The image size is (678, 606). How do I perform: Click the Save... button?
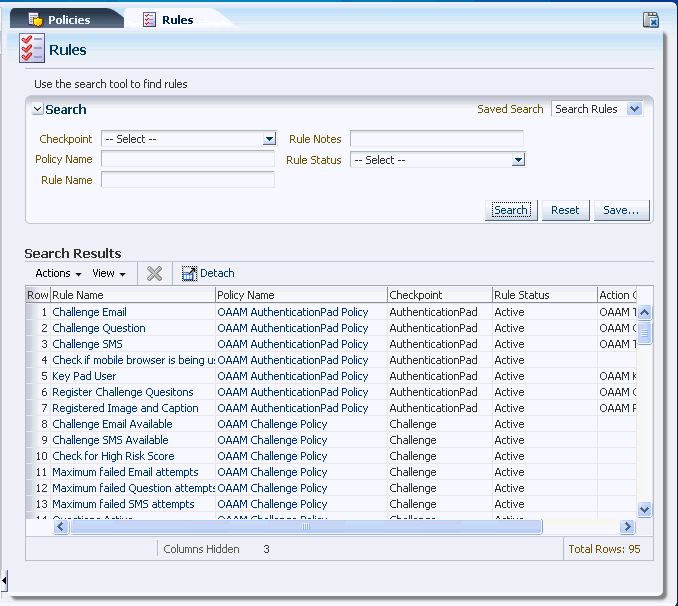click(x=622, y=210)
